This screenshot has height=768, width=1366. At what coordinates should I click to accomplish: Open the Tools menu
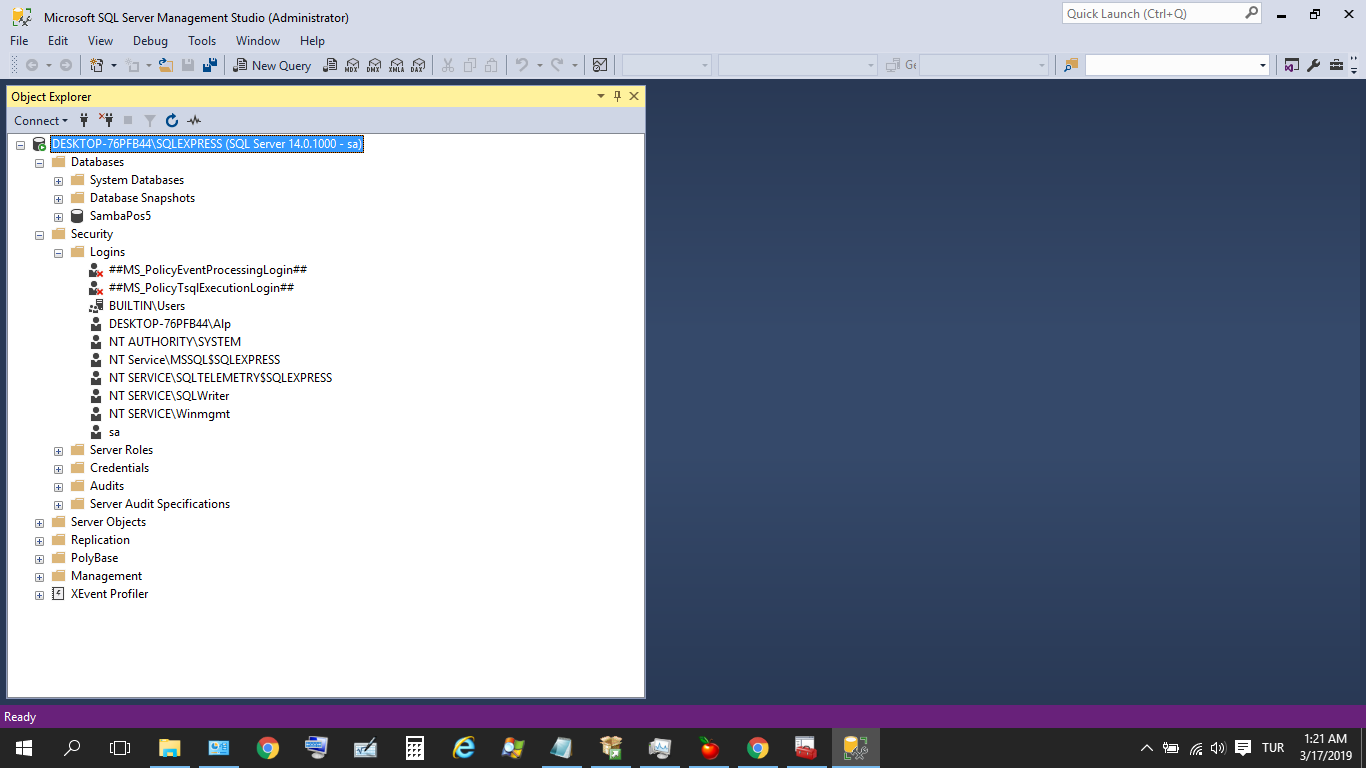click(x=202, y=41)
